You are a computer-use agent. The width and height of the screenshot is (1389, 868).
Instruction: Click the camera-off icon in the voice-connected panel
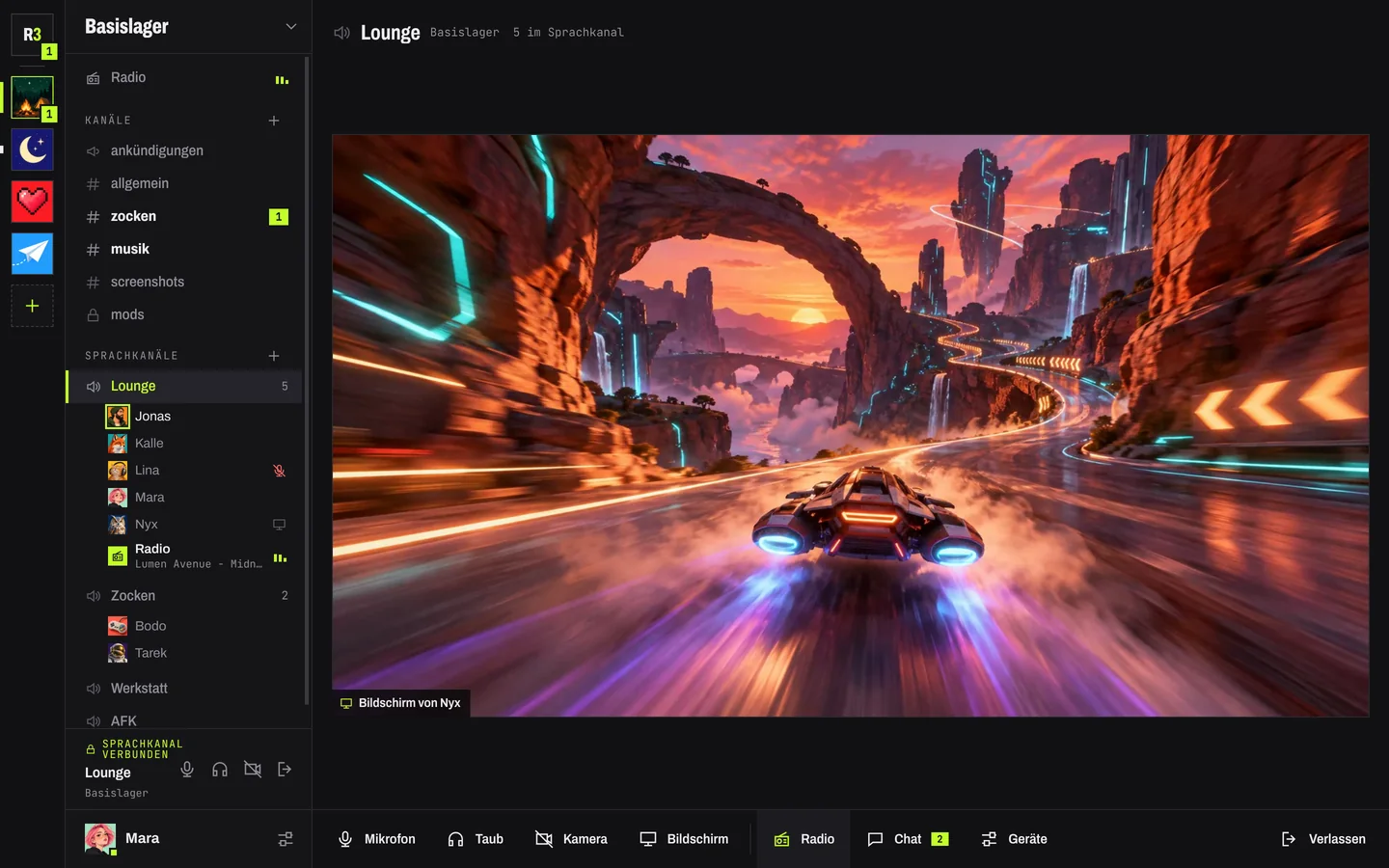pos(253,769)
